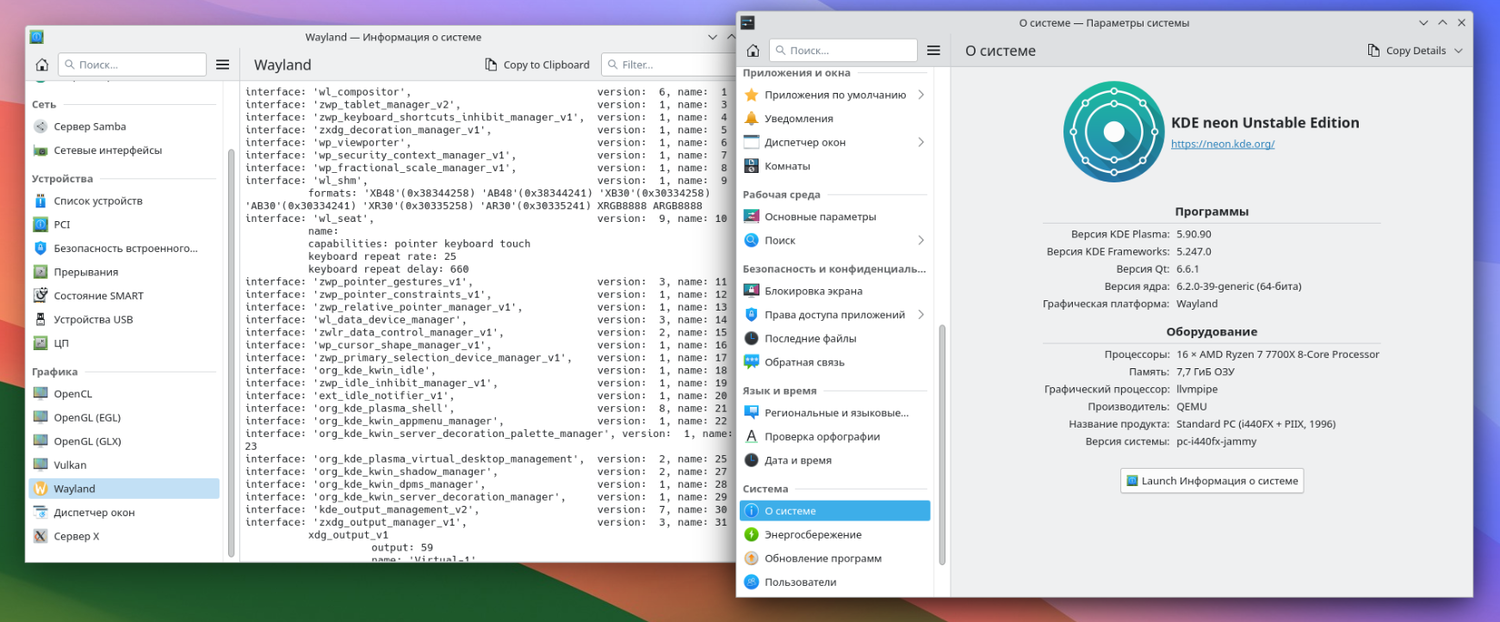Open Пользователи settings
This screenshot has height=622, width=1500.
[835, 582]
